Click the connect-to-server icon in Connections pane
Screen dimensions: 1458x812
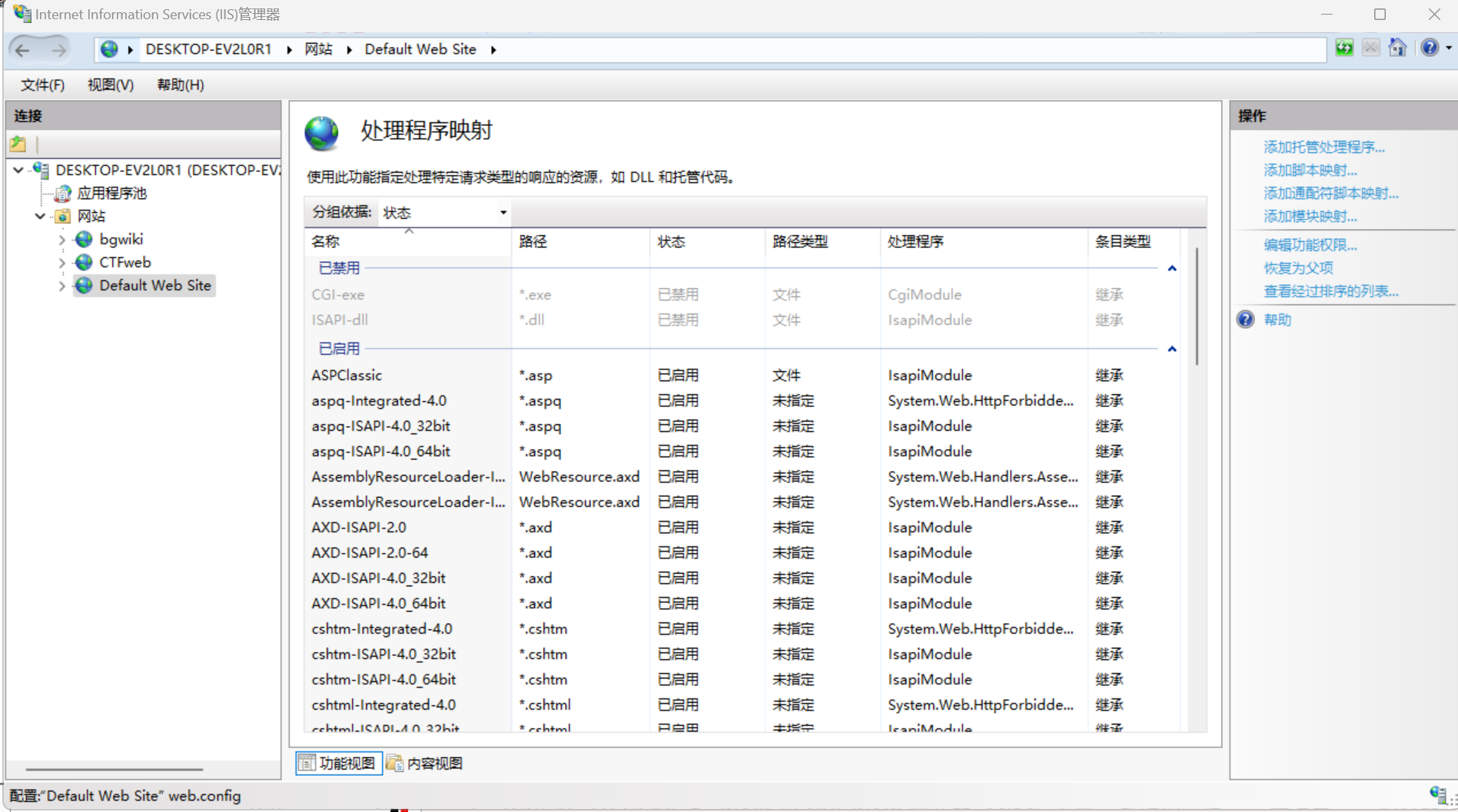coord(18,144)
